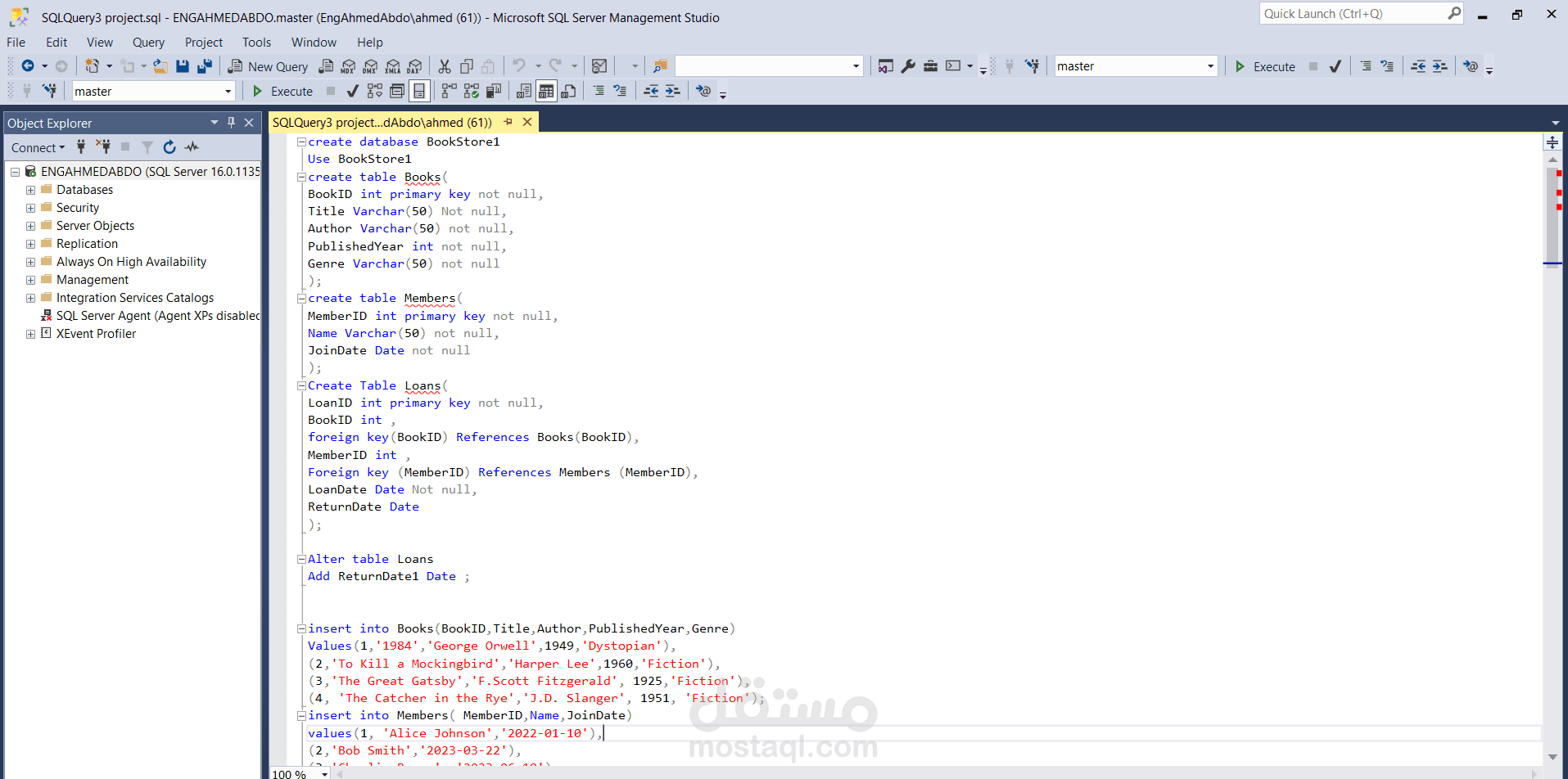Open the Tools menu
1568x779 pixels.
[x=256, y=43]
